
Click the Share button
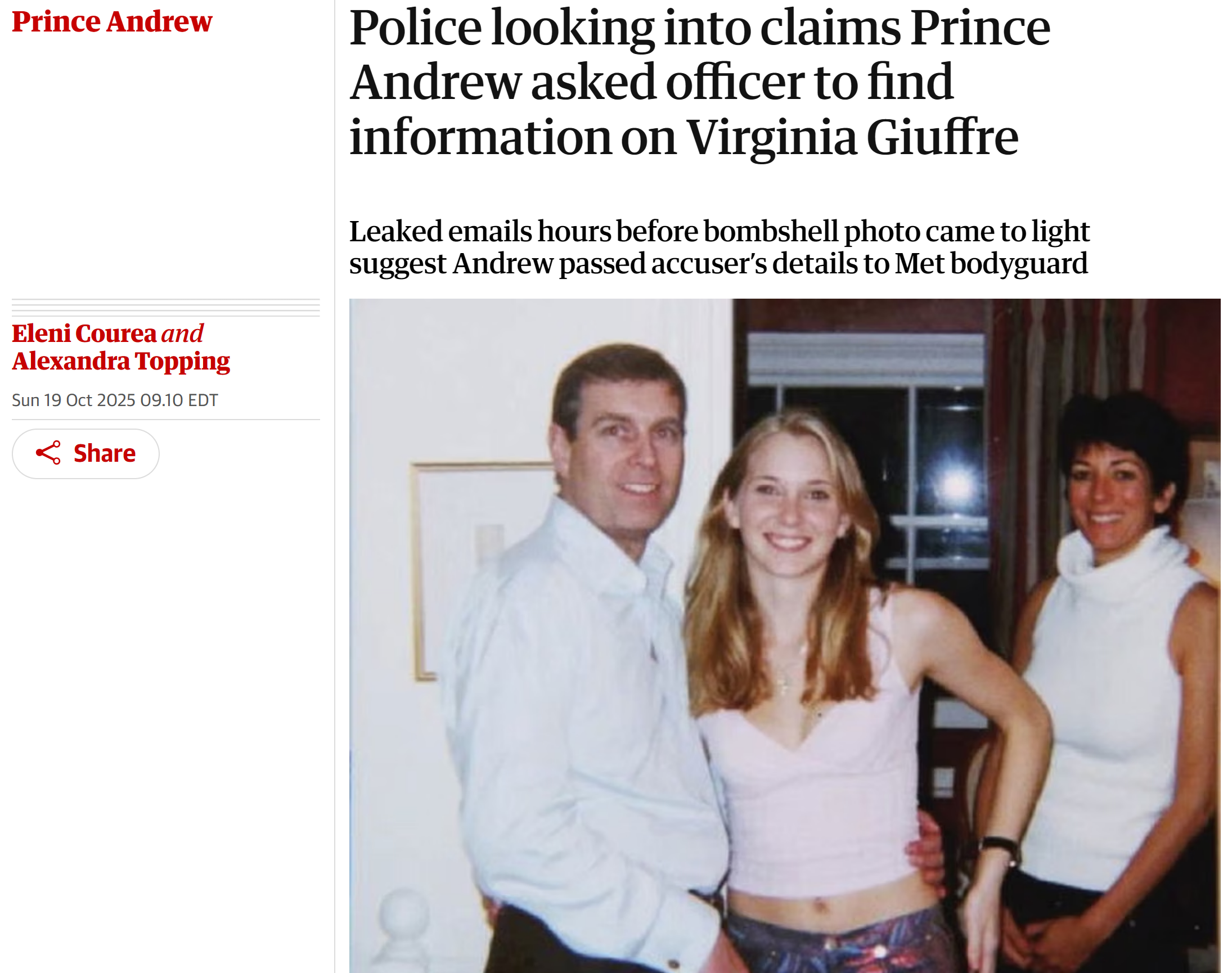pos(86,453)
